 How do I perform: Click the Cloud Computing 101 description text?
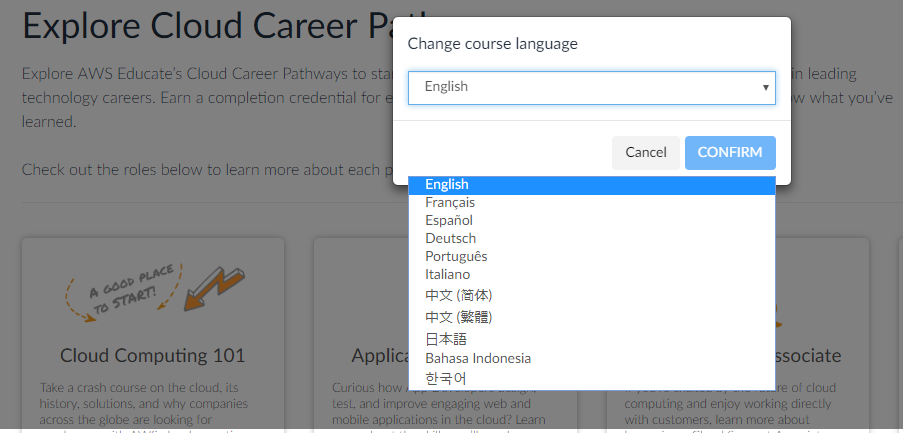pos(144,408)
